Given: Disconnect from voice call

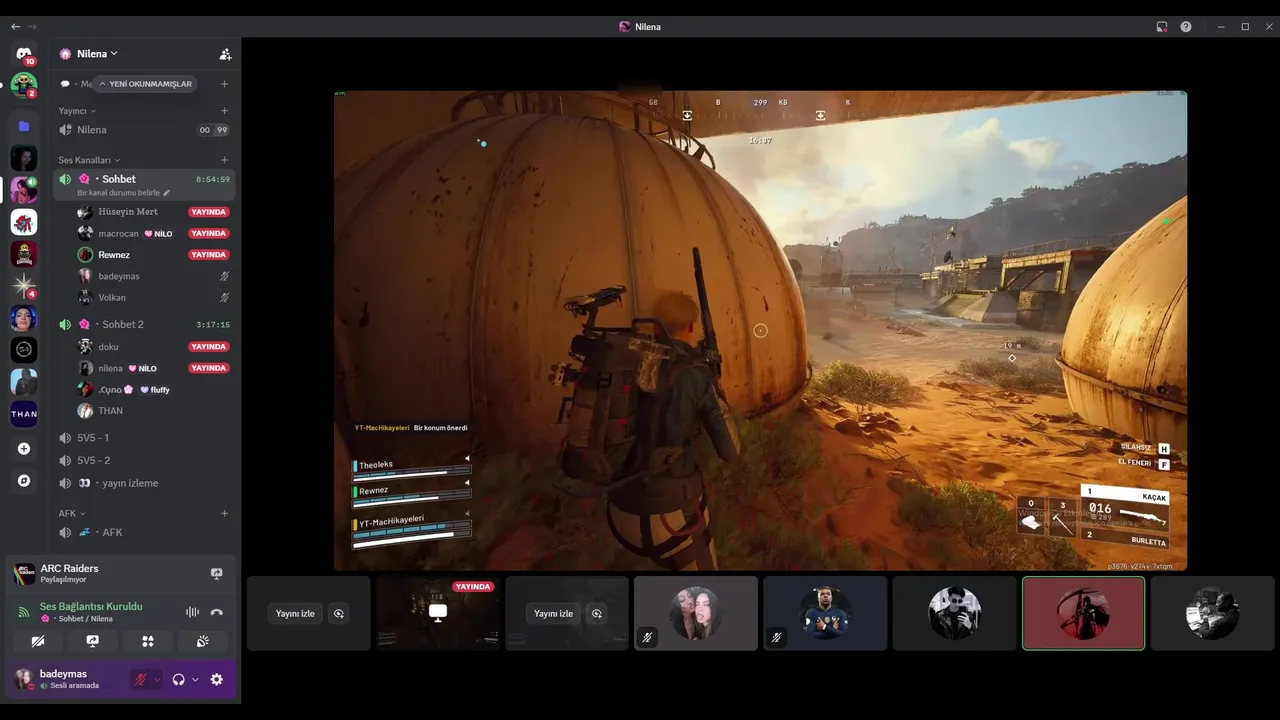Looking at the screenshot, I should click(x=216, y=612).
